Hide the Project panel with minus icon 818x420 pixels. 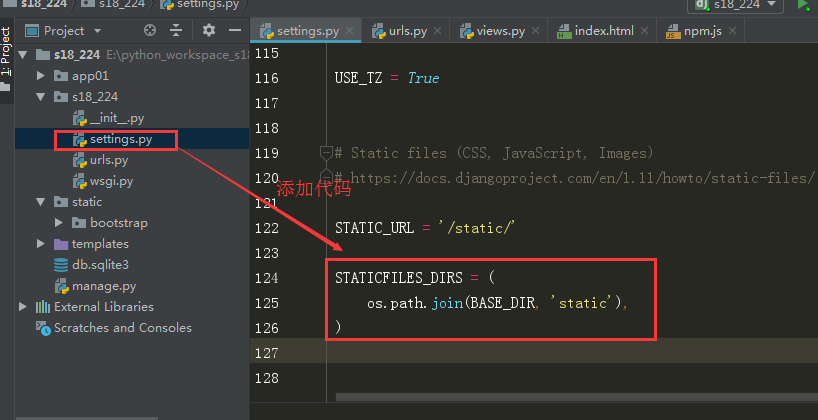coord(235,30)
